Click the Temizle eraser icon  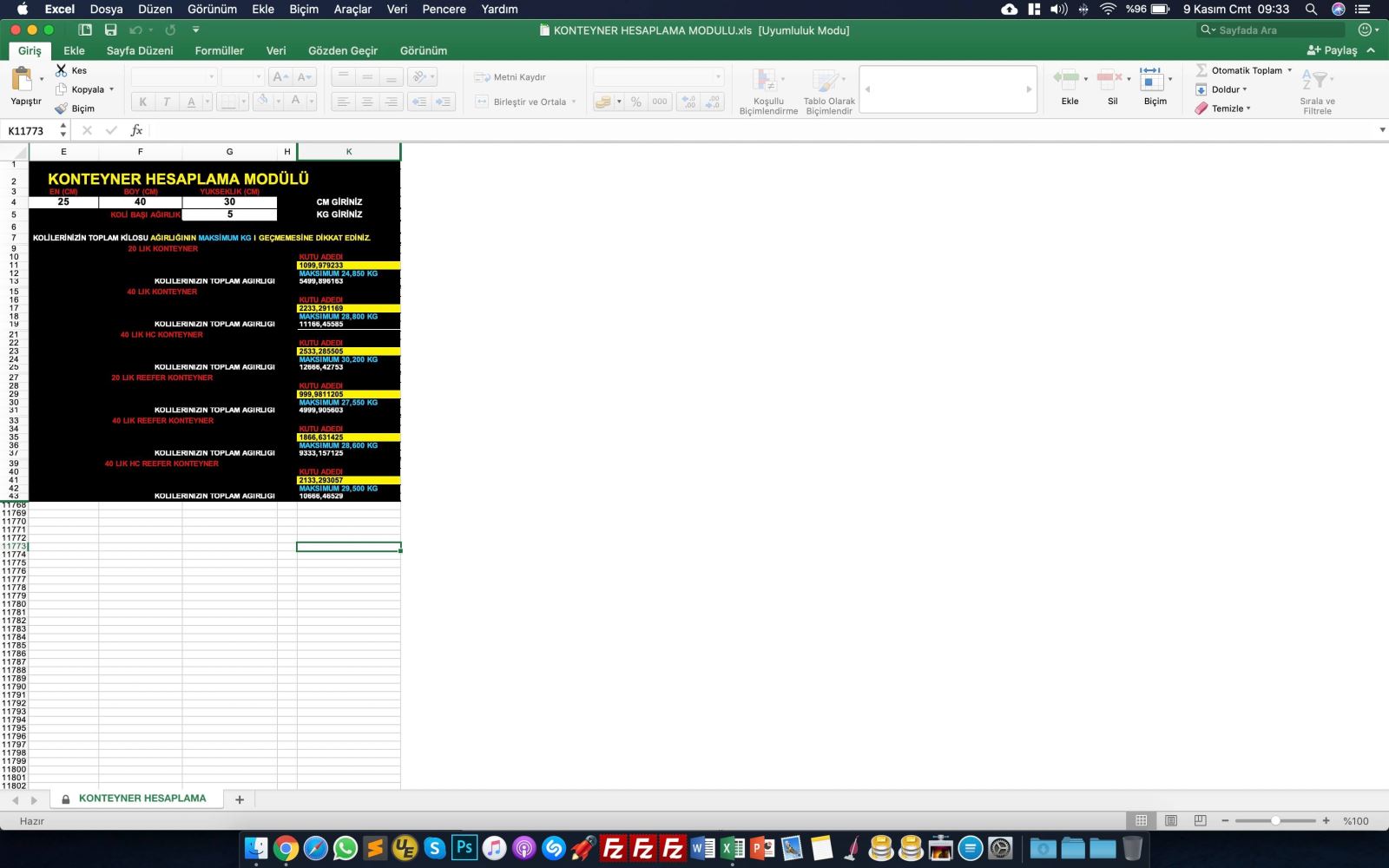[x=1201, y=108]
